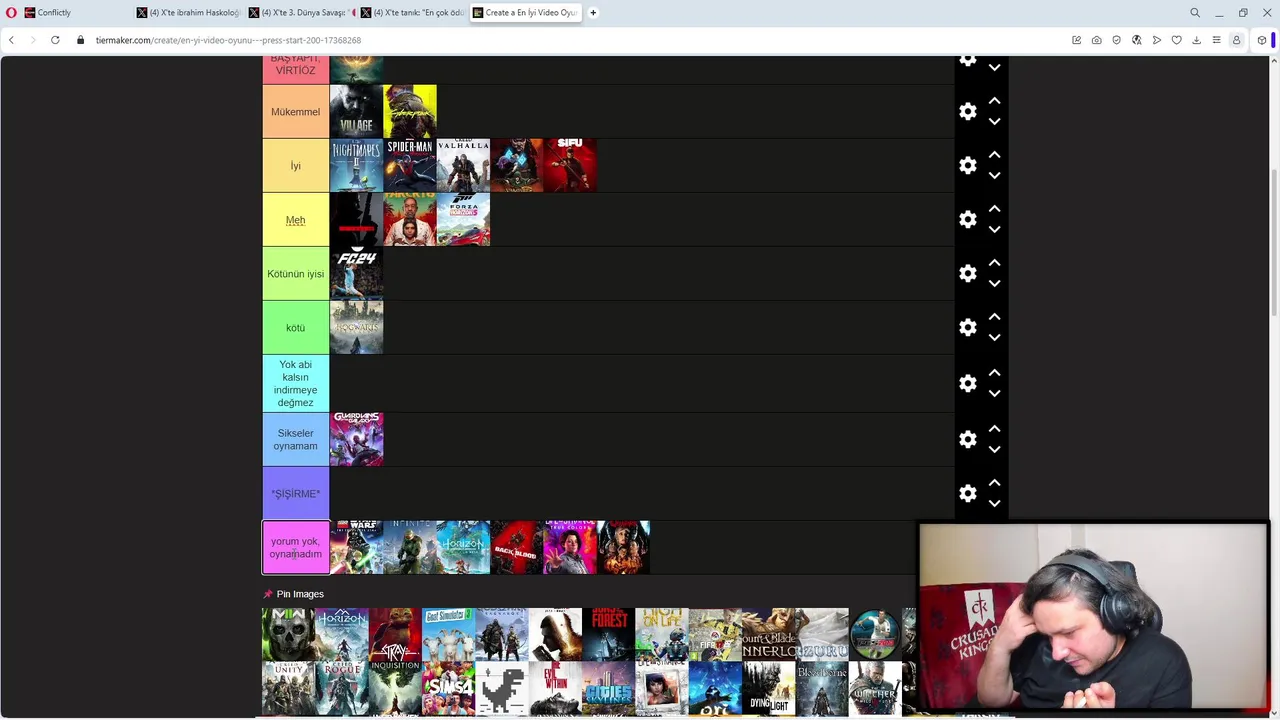Click the tab search magnifier icon
Viewport: 1280px width, 720px height.
(x=1195, y=13)
